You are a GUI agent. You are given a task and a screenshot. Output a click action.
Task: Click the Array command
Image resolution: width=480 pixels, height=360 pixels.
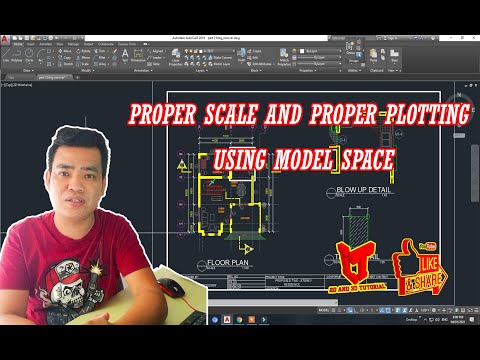coord(100,64)
